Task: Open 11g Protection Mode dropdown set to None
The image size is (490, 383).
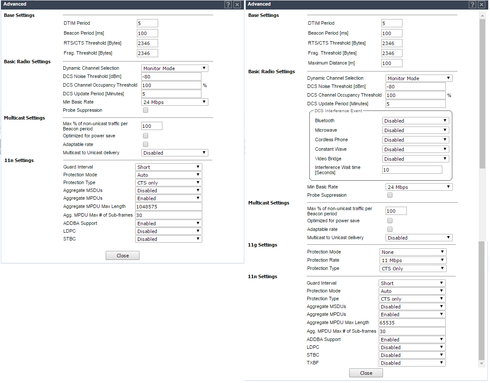Action: [413, 252]
